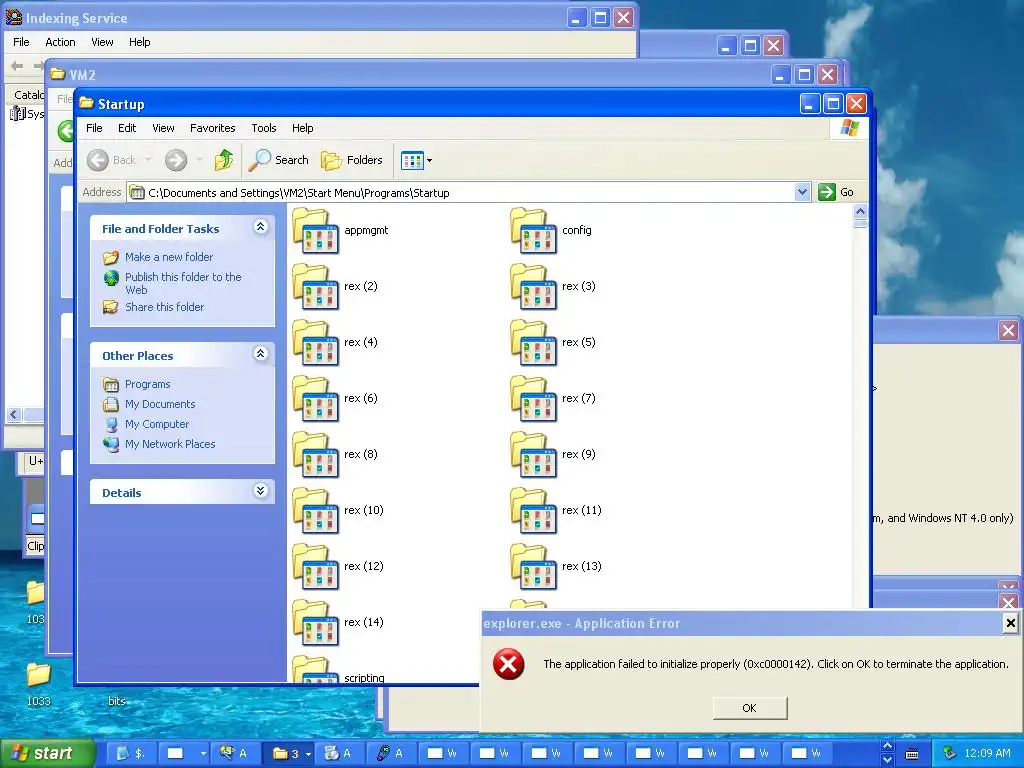Screen dimensions: 1024x768
Task: Click OK in Application Error dialog
Action: click(x=750, y=708)
